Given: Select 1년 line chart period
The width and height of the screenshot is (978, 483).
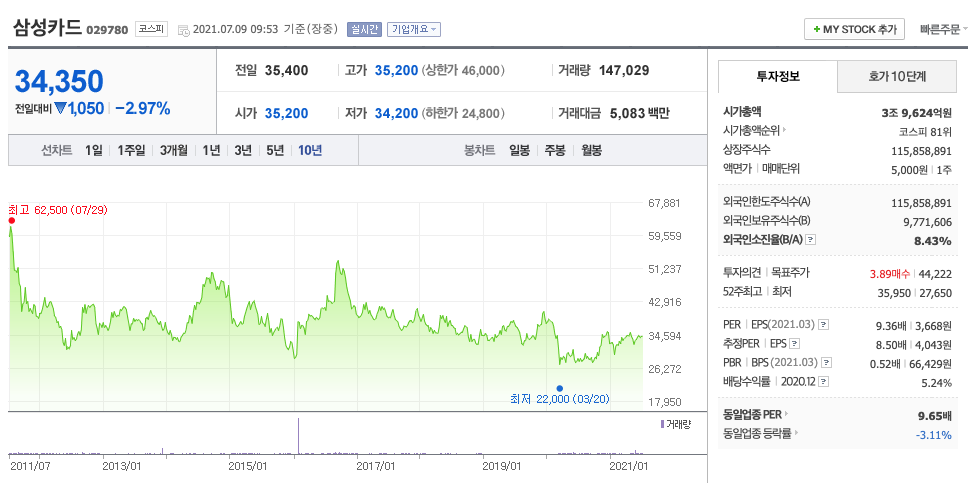Looking at the screenshot, I should [211, 150].
